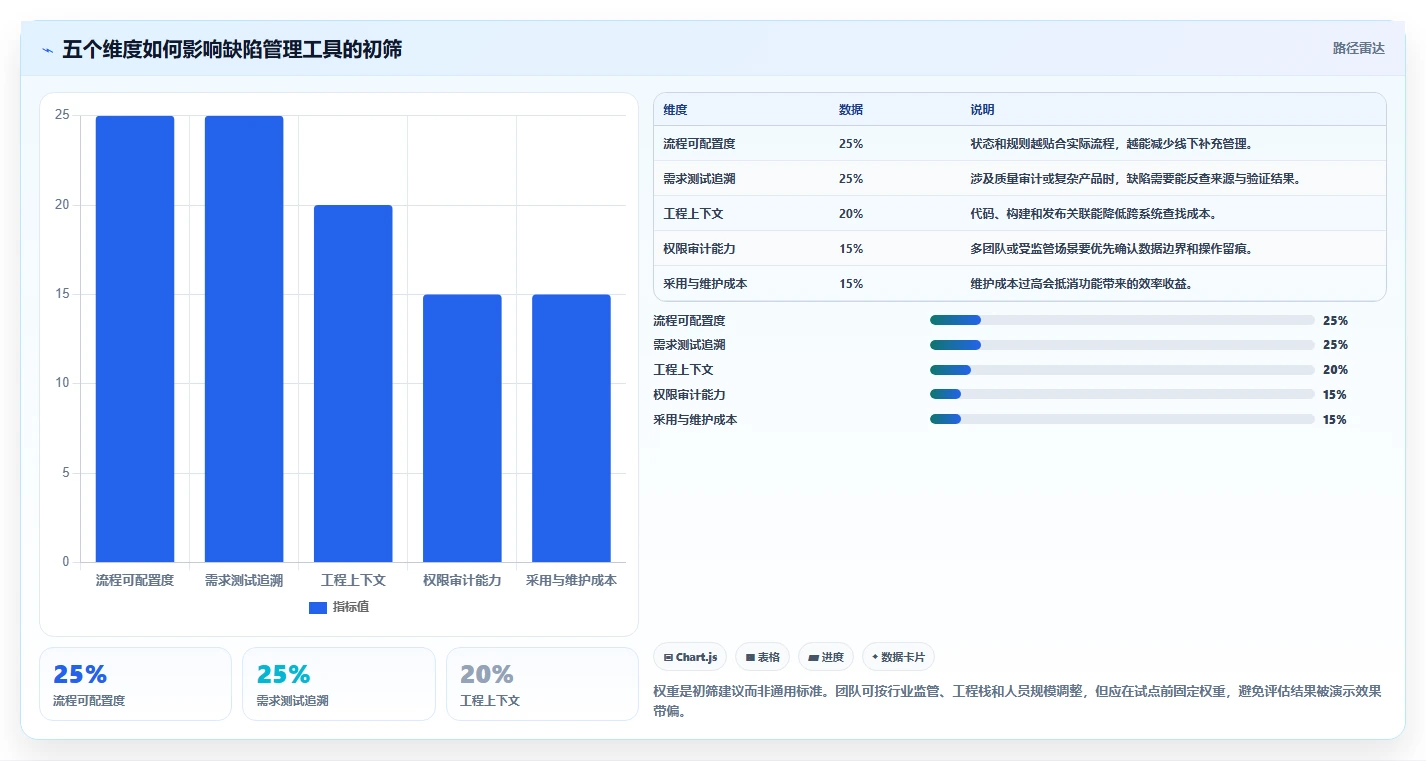This screenshot has width=1426, height=761.
Task: Select table cell 权限审计能力
Action: tap(699, 249)
